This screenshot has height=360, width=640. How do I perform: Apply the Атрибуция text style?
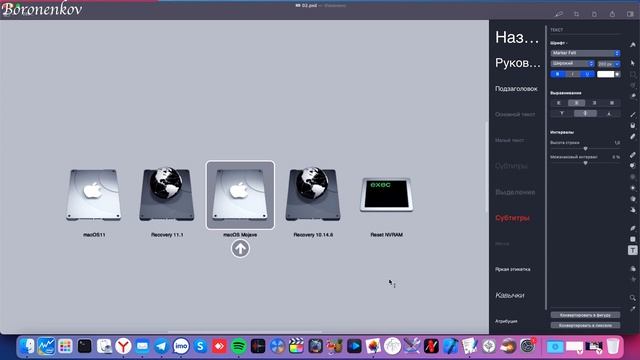(x=506, y=321)
